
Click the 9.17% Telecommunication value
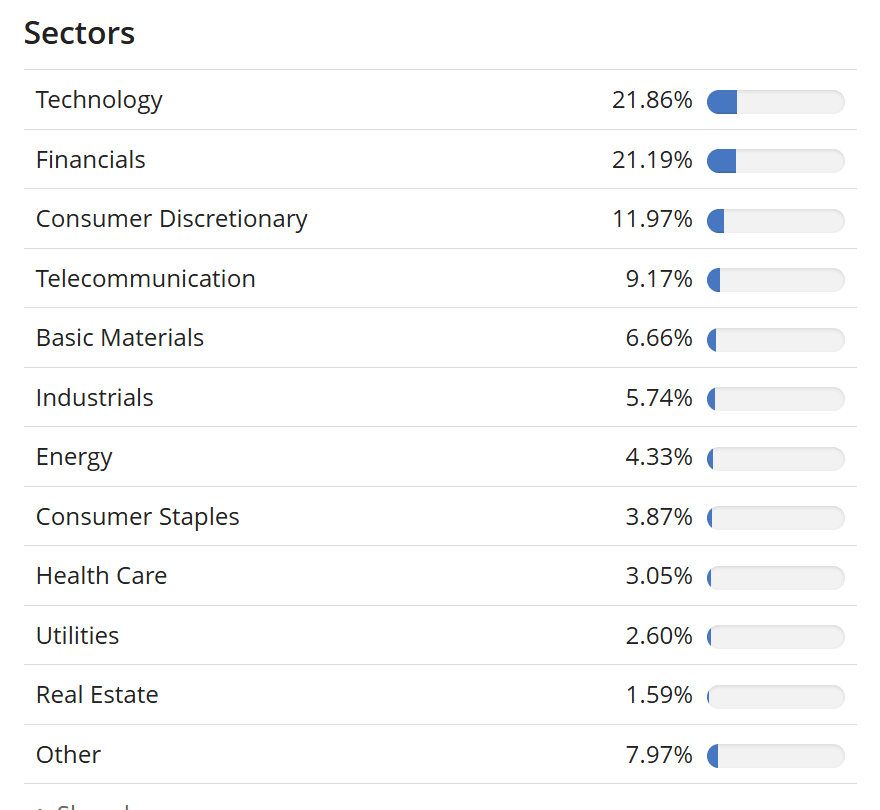(x=659, y=279)
